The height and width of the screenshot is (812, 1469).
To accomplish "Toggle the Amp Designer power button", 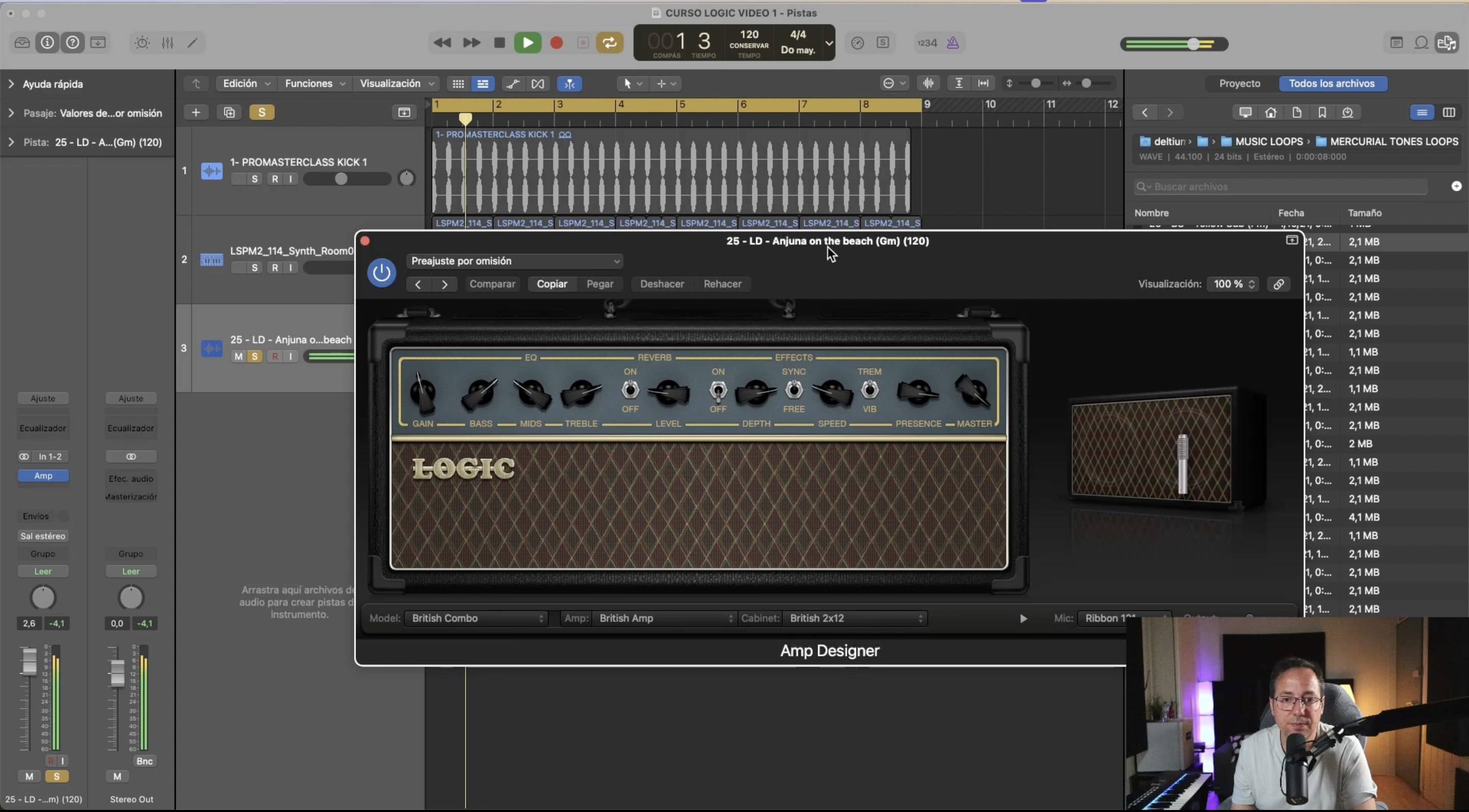I will (x=381, y=272).
